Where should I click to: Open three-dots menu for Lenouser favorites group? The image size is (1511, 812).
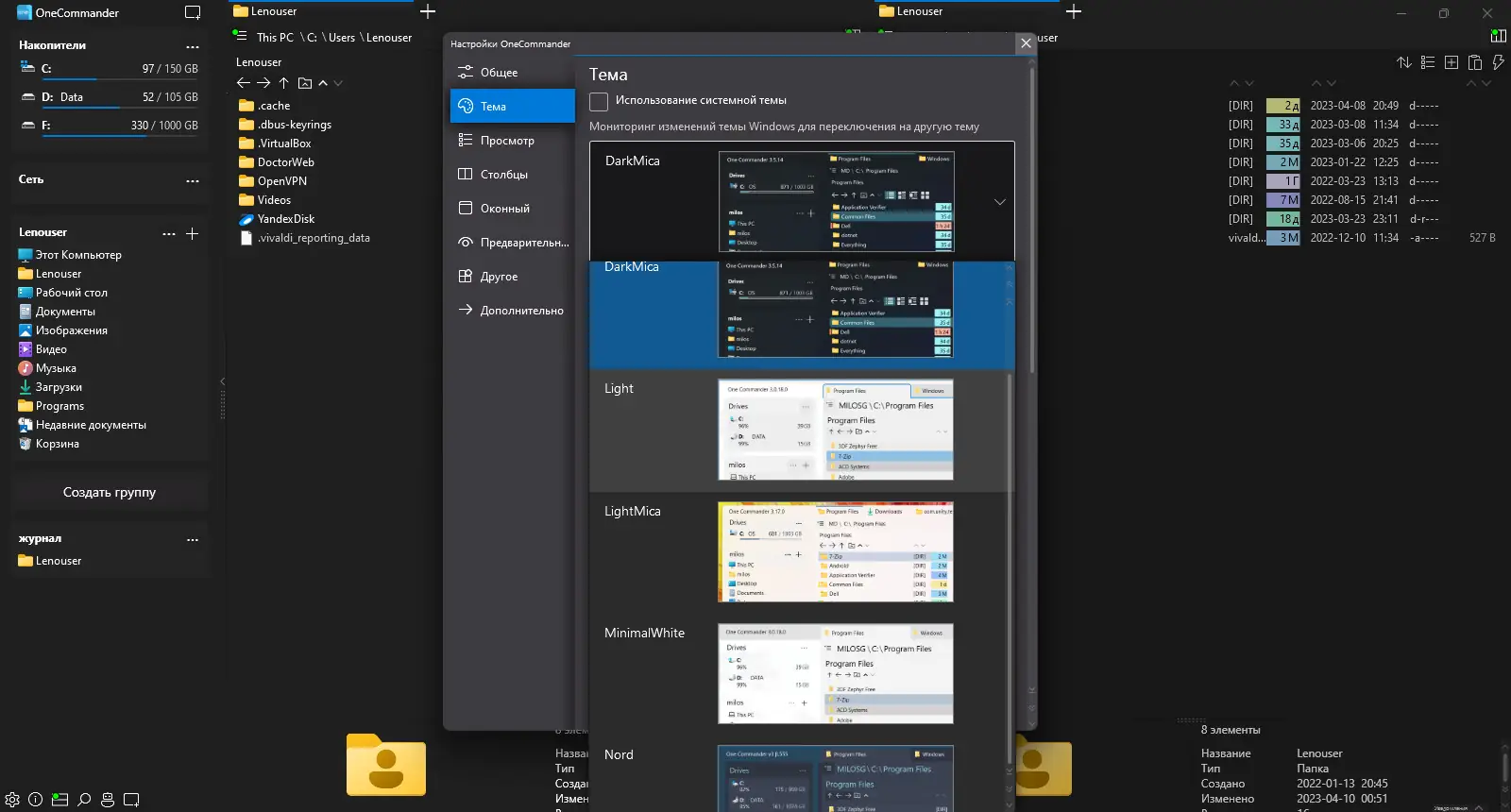click(x=169, y=233)
